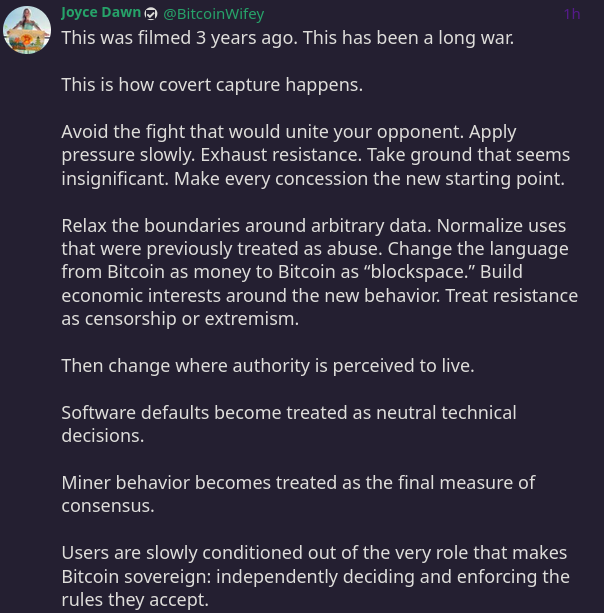Open Joyce Dawn's profile avatar picture
The image size is (604, 613).
click(27, 30)
